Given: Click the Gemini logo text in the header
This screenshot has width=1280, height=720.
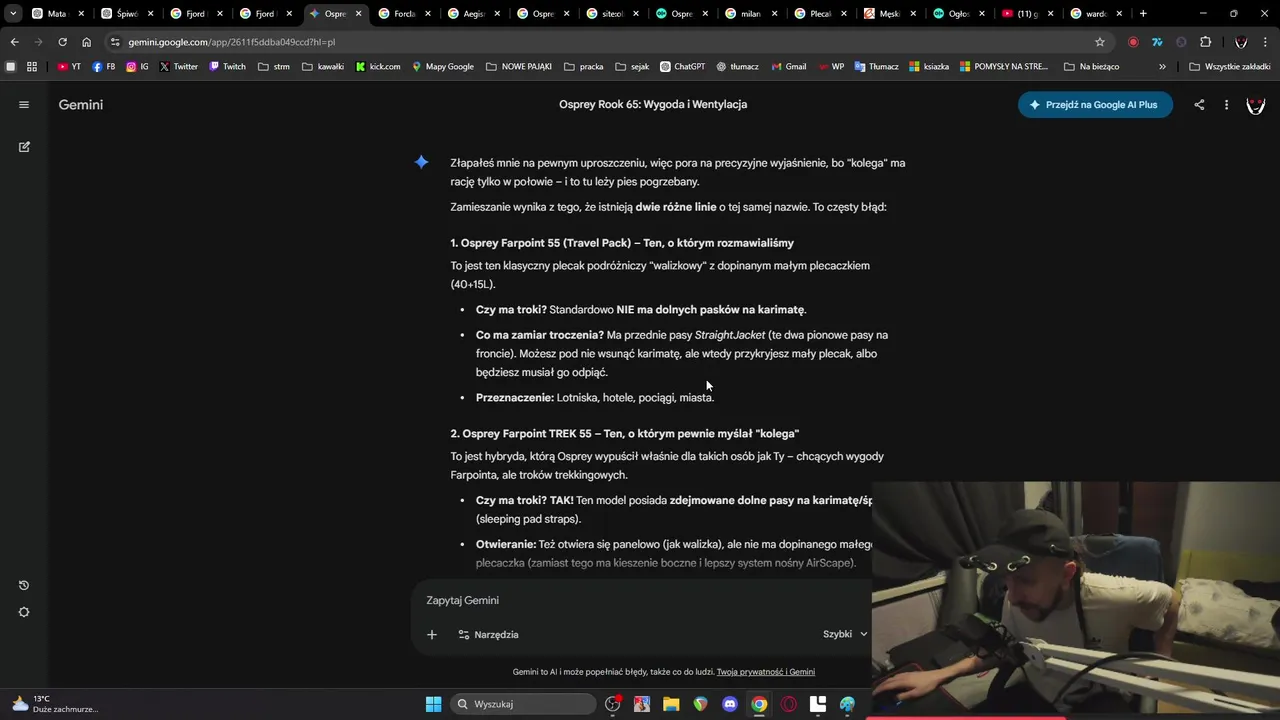Looking at the screenshot, I should (81, 104).
